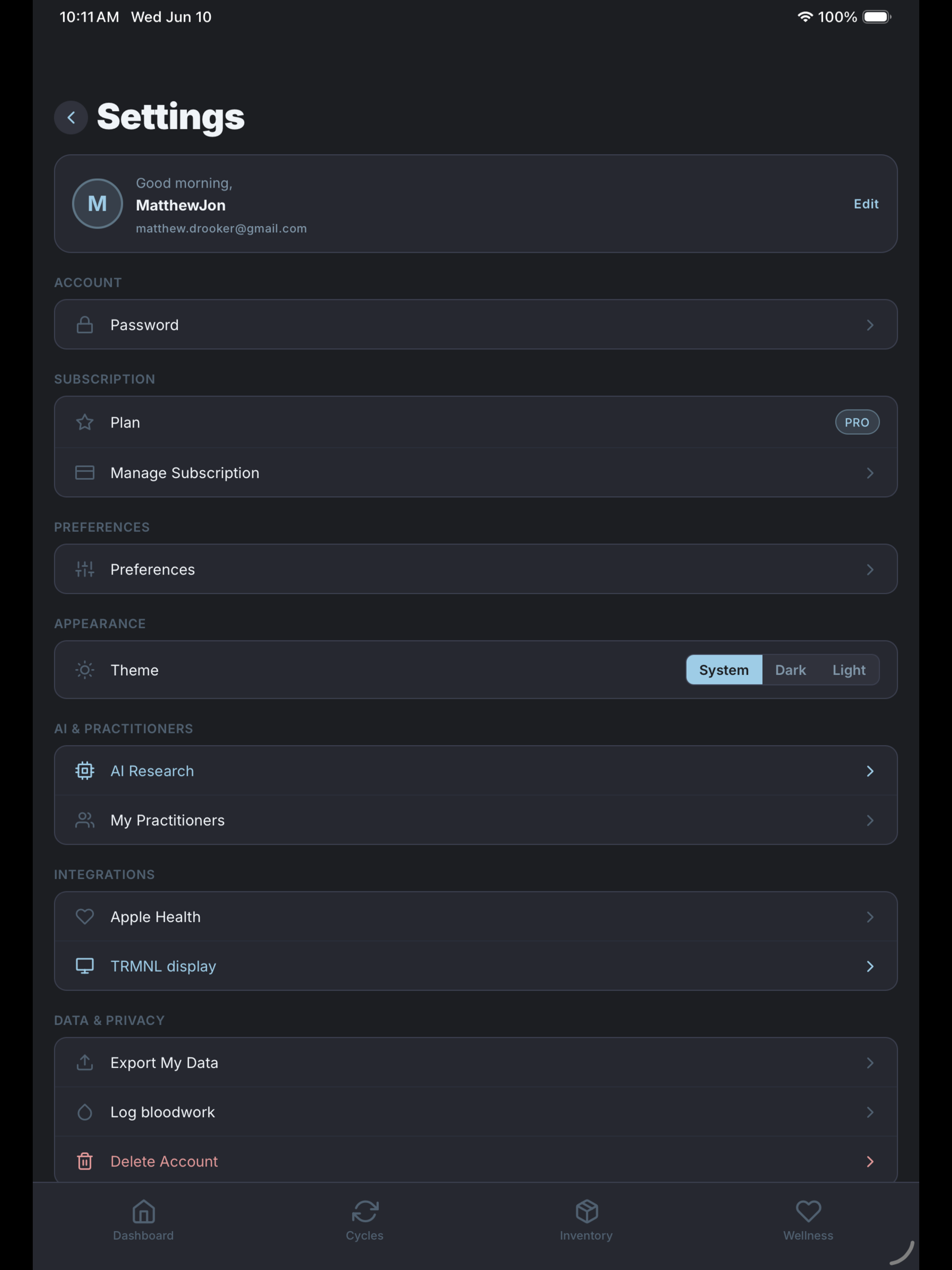The image size is (952, 1270).
Task: Open the Inventory tab
Action: point(586,1220)
